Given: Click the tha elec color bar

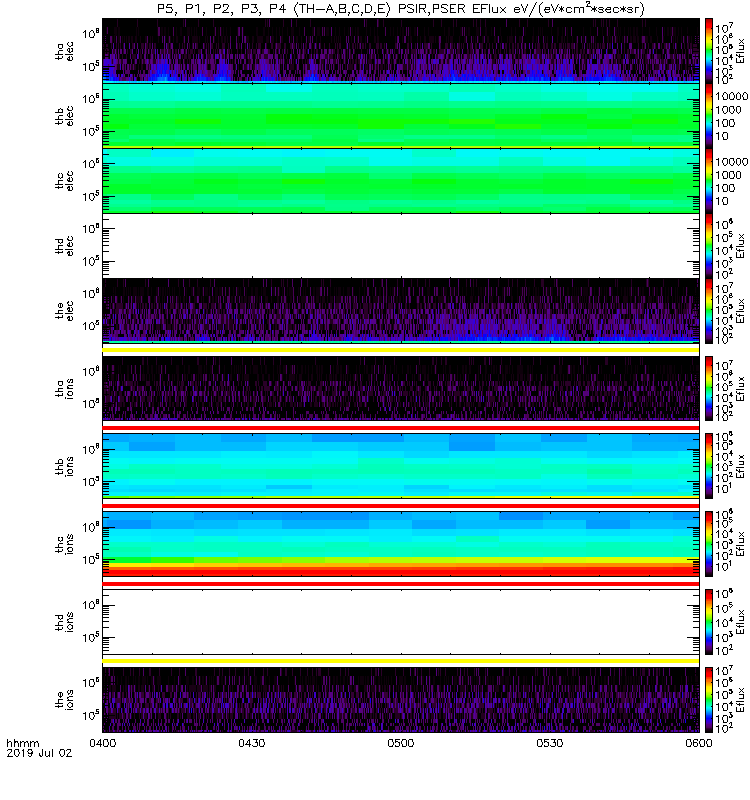Looking at the screenshot, I should pyautogui.click(x=709, y=51).
